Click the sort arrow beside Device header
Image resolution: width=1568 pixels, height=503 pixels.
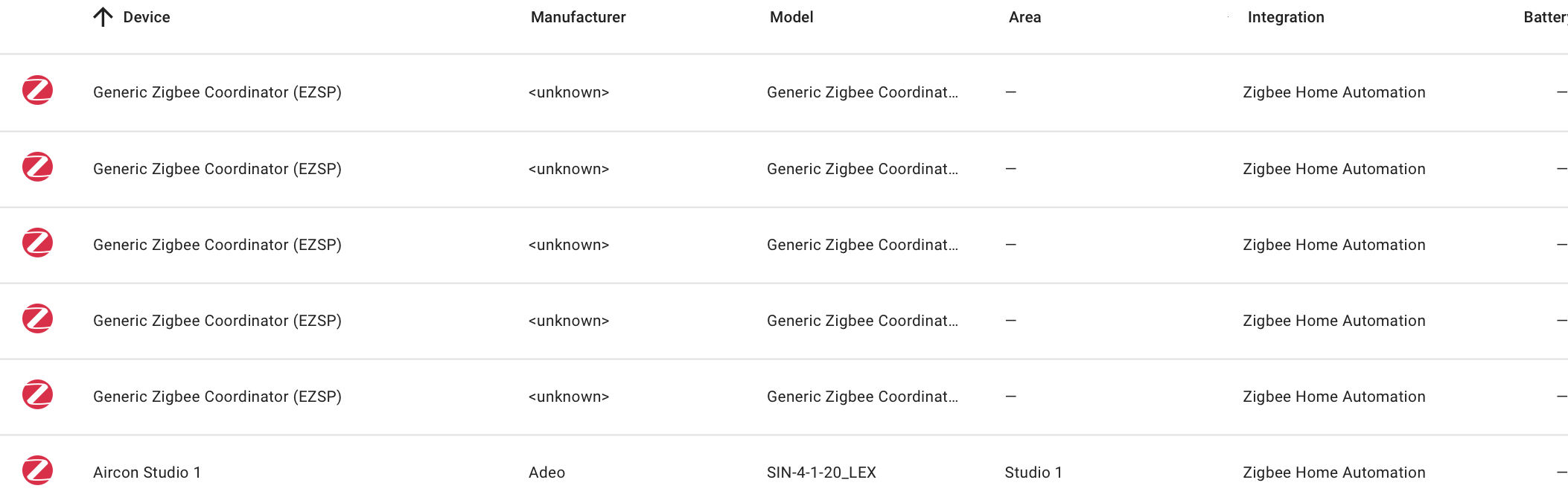tap(103, 17)
